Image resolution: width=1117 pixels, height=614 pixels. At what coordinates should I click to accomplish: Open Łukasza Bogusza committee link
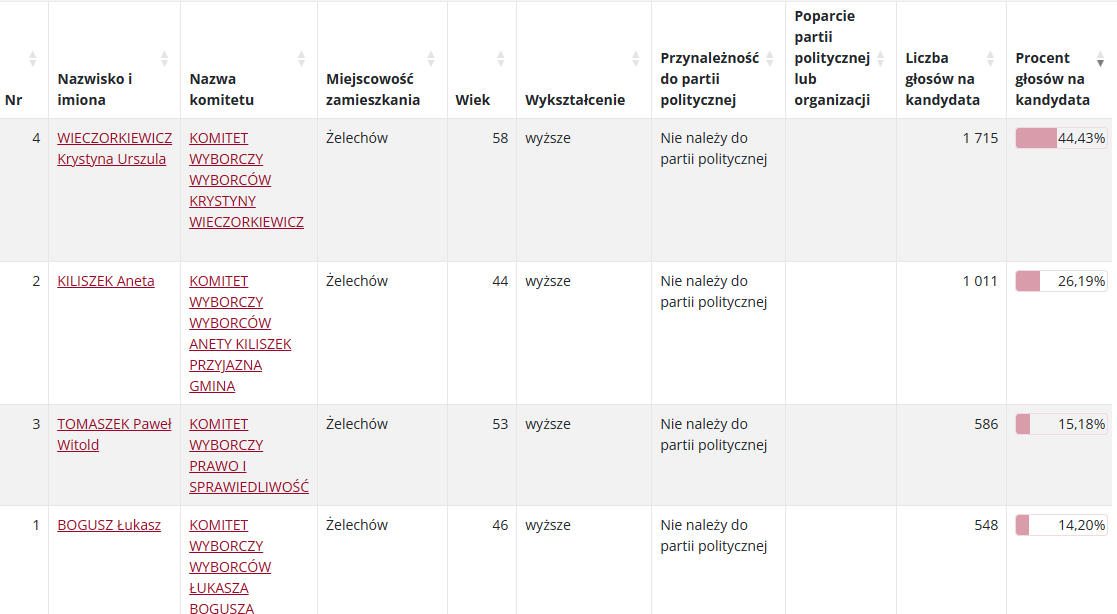coord(230,567)
